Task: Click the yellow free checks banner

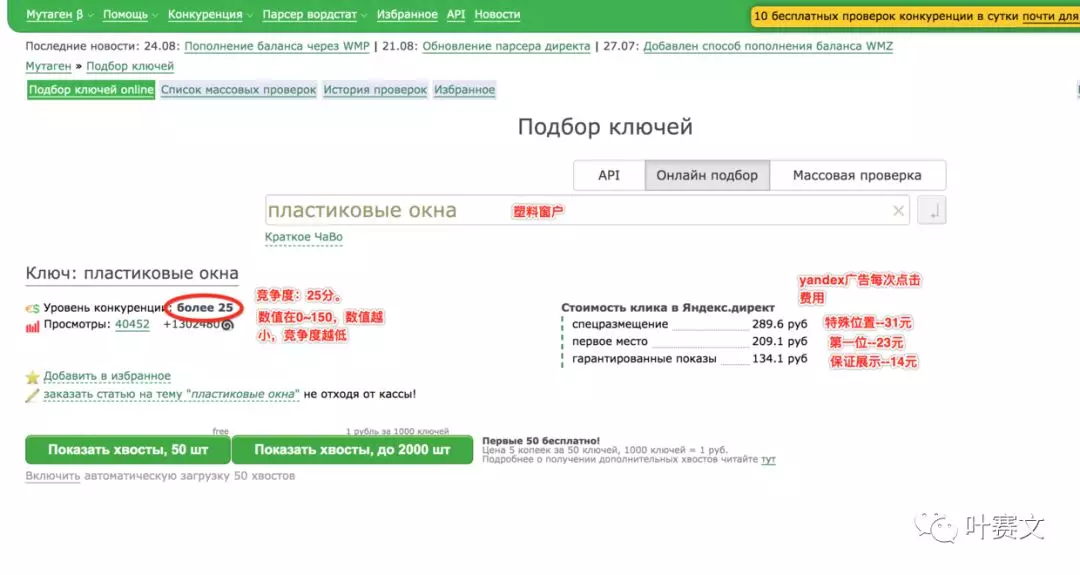Action: tap(915, 16)
